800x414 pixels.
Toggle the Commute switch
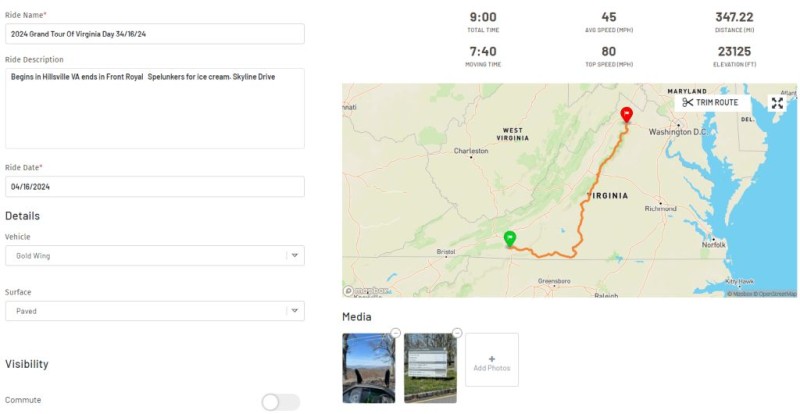pos(280,402)
